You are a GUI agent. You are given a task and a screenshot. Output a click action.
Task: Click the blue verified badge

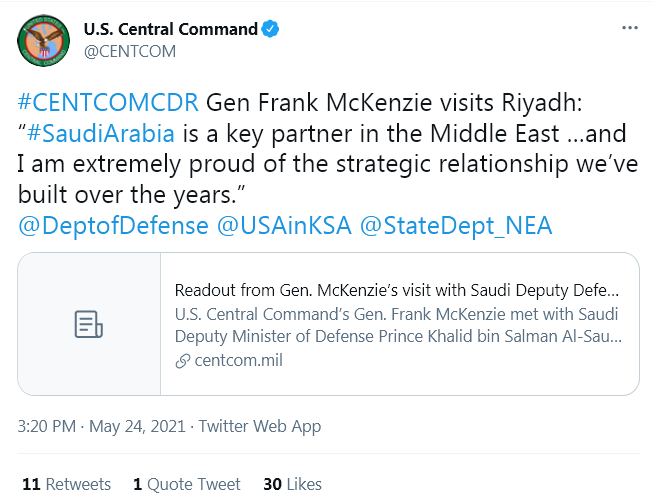point(270,29)
